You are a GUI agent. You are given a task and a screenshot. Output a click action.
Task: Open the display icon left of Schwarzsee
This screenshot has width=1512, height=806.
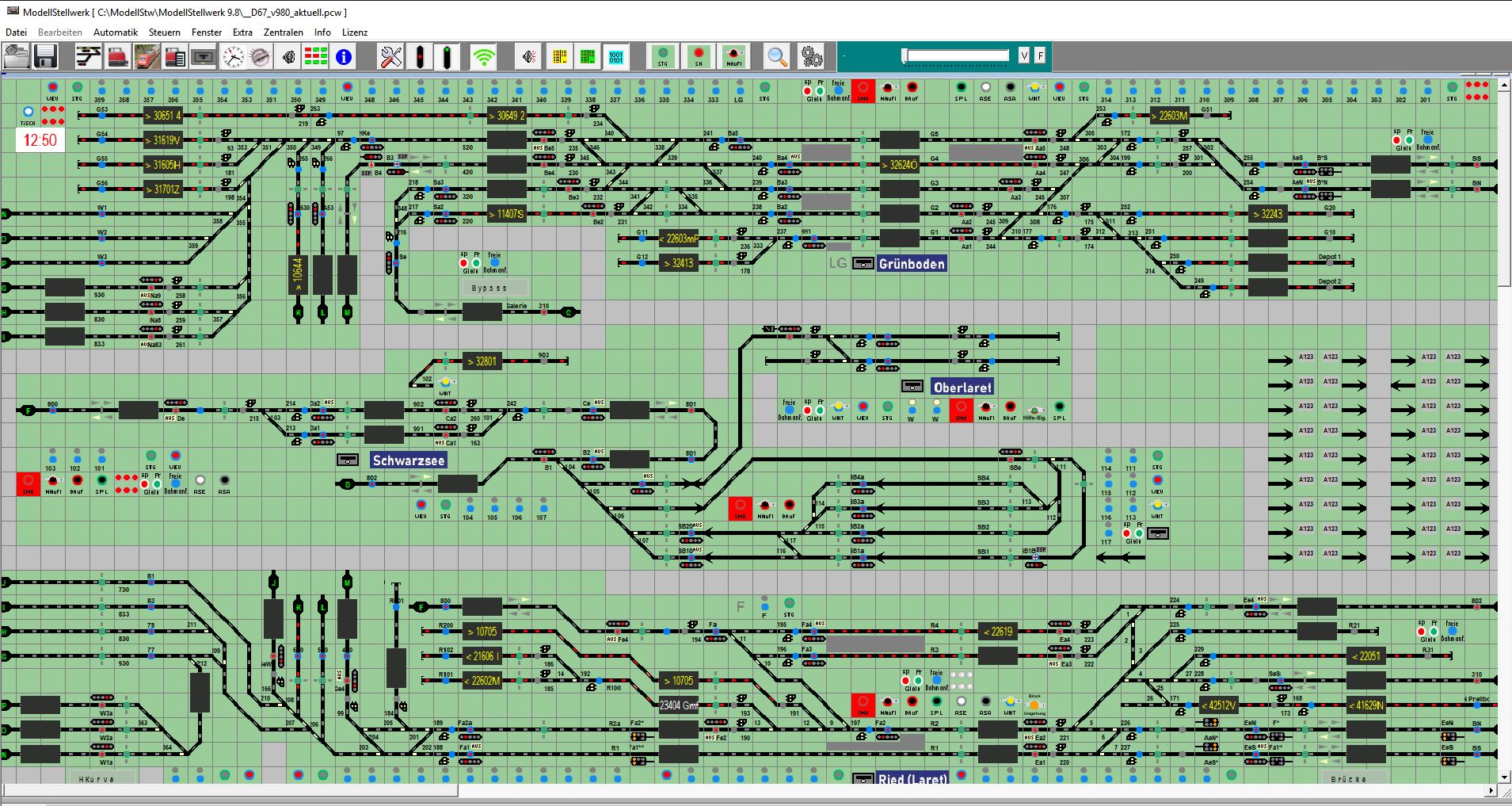(348, 460)
